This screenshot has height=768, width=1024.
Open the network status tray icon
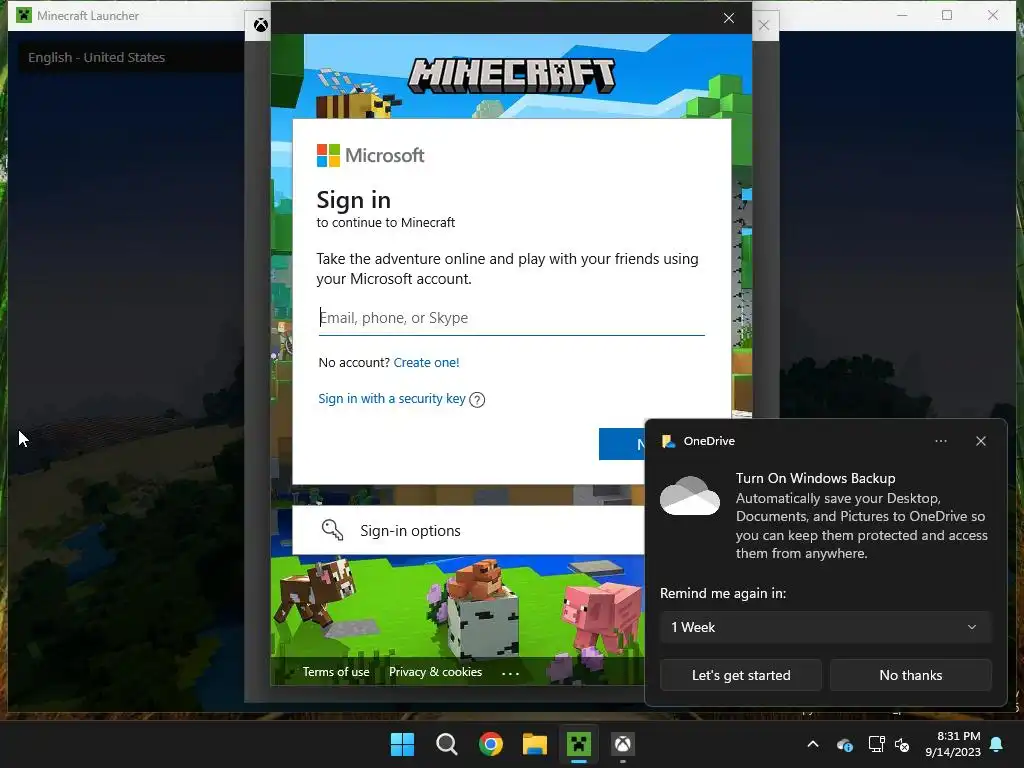click(876, 744)
